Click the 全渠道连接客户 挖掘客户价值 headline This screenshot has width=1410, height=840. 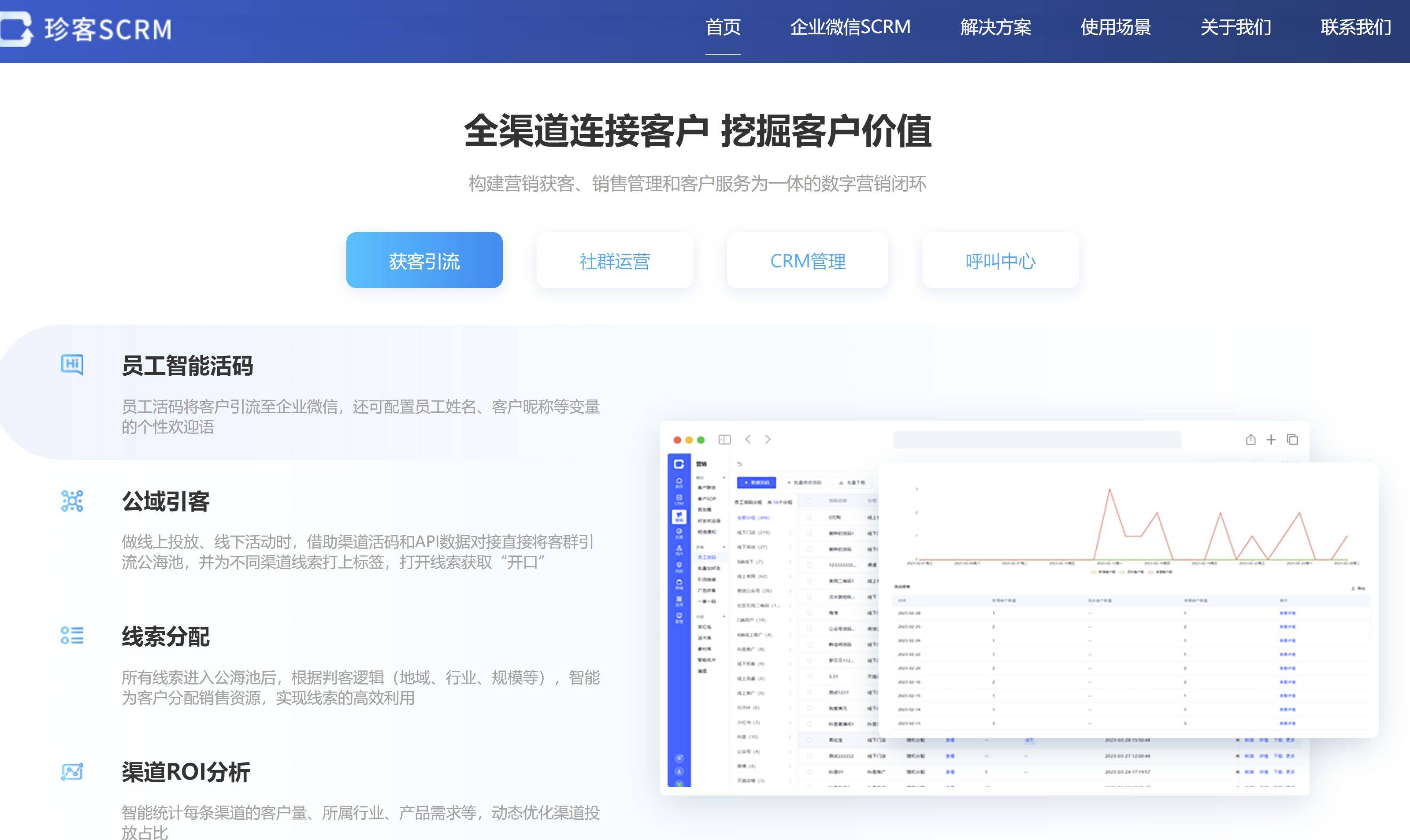pyautogui.click(x=698, y=131)
